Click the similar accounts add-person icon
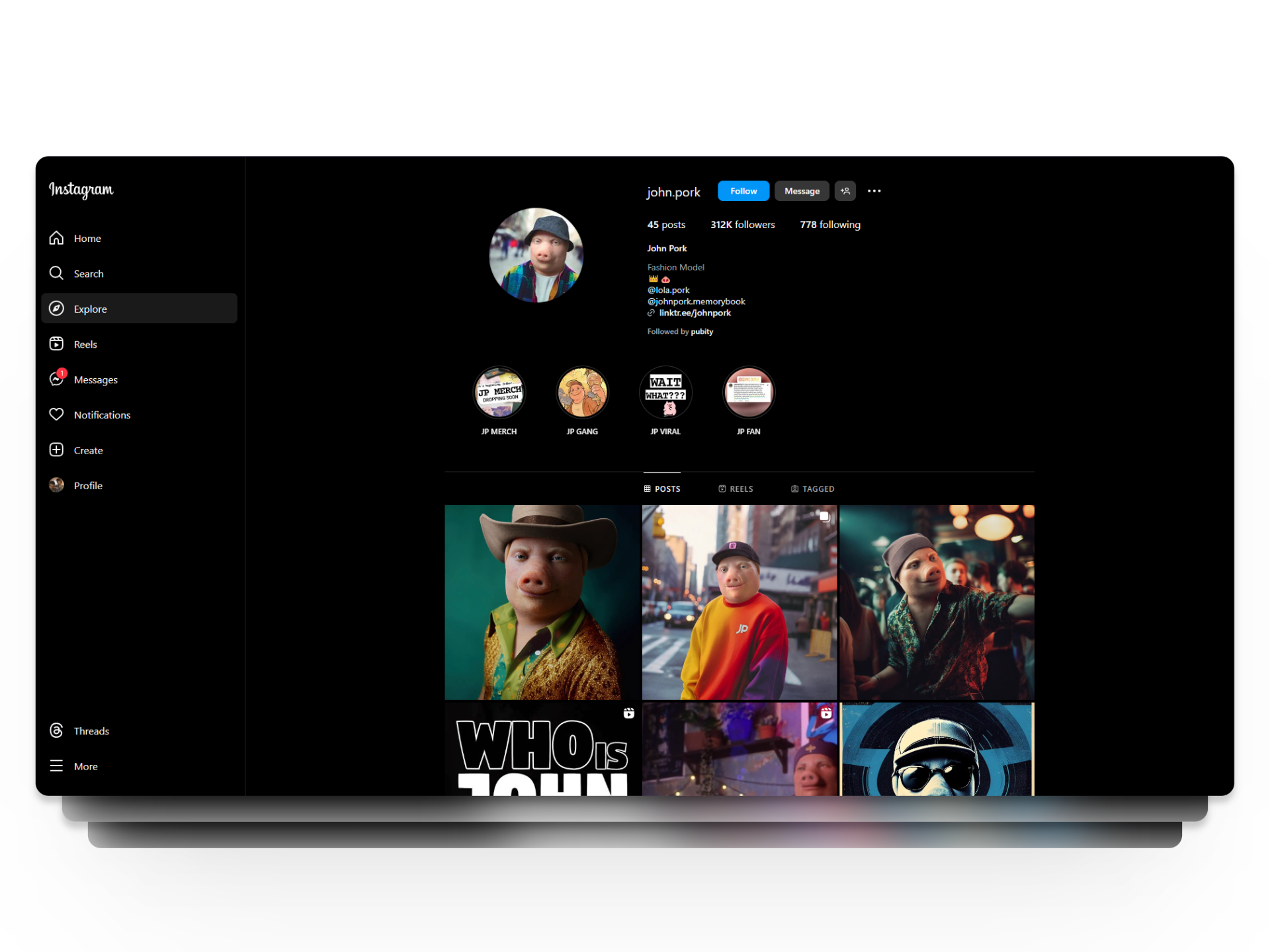1270x952 pixels. (x=845, y=191)
